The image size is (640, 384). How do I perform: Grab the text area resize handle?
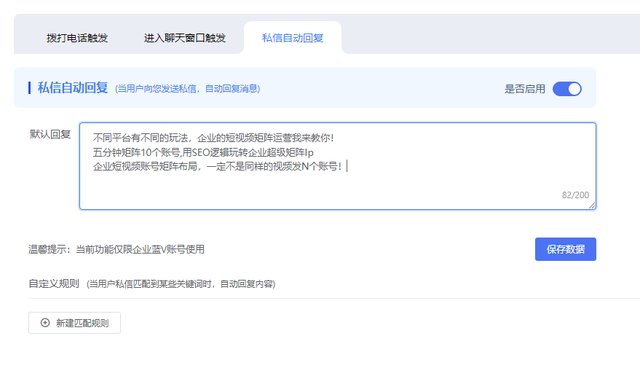pos(592,206)
